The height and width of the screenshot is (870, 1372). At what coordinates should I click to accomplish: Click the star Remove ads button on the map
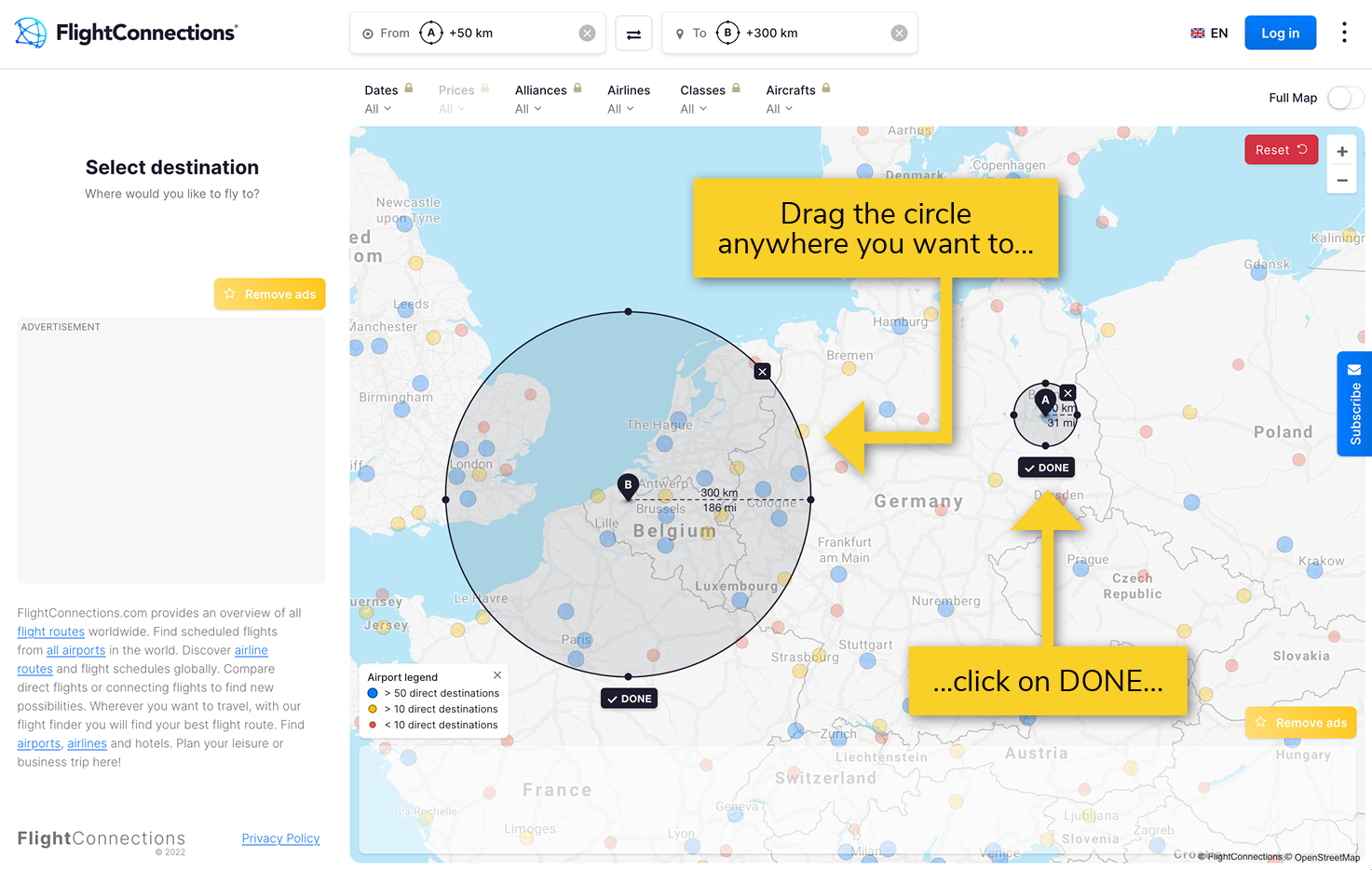click(1301, 723)
